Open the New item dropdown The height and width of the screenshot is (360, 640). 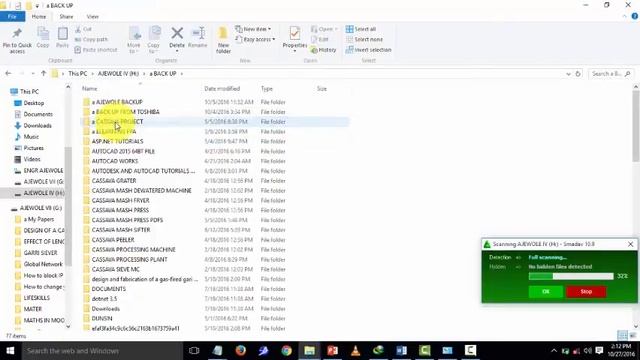coord(253,29)
